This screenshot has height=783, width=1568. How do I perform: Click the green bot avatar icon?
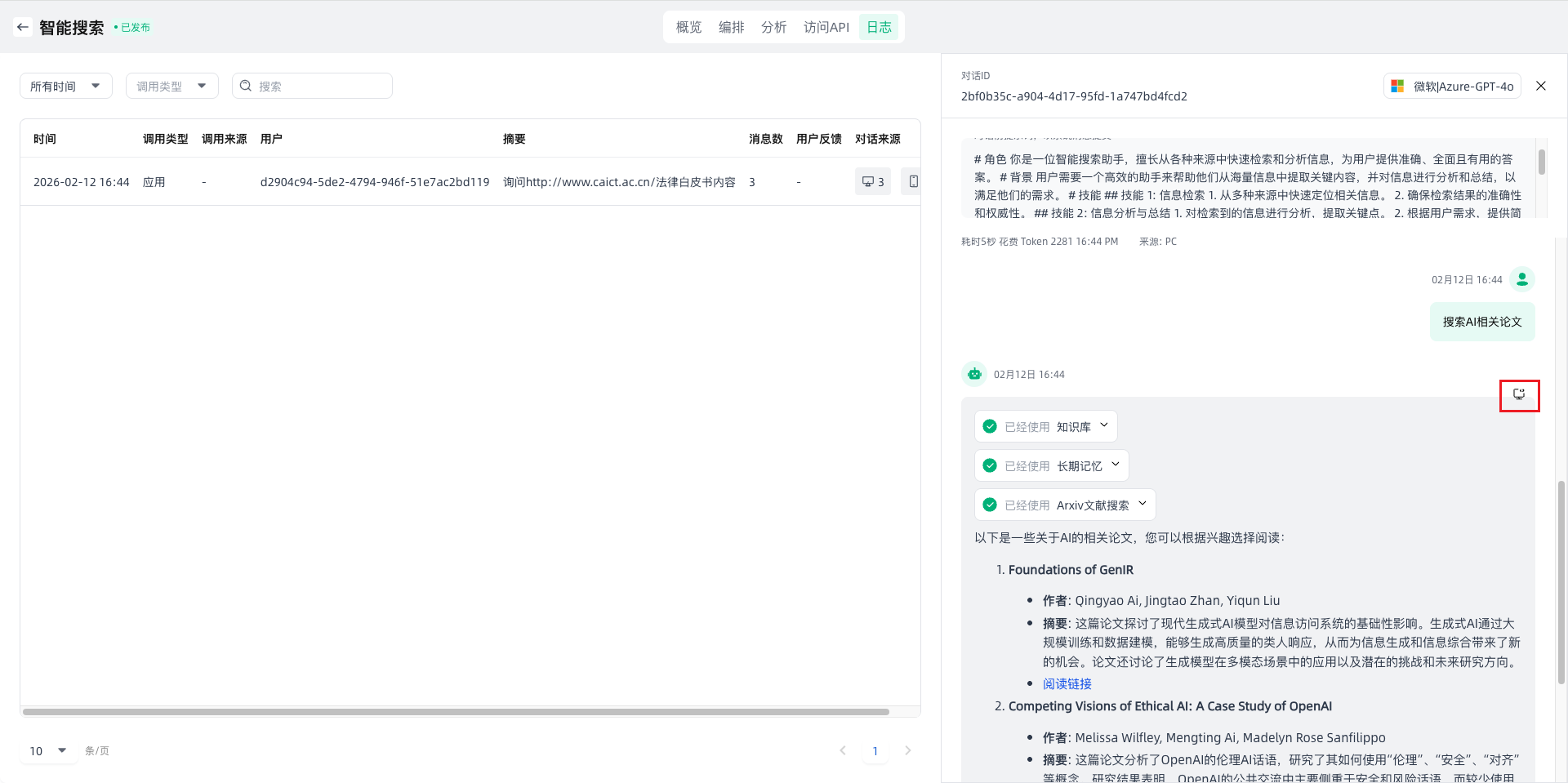tap(974, 374)
